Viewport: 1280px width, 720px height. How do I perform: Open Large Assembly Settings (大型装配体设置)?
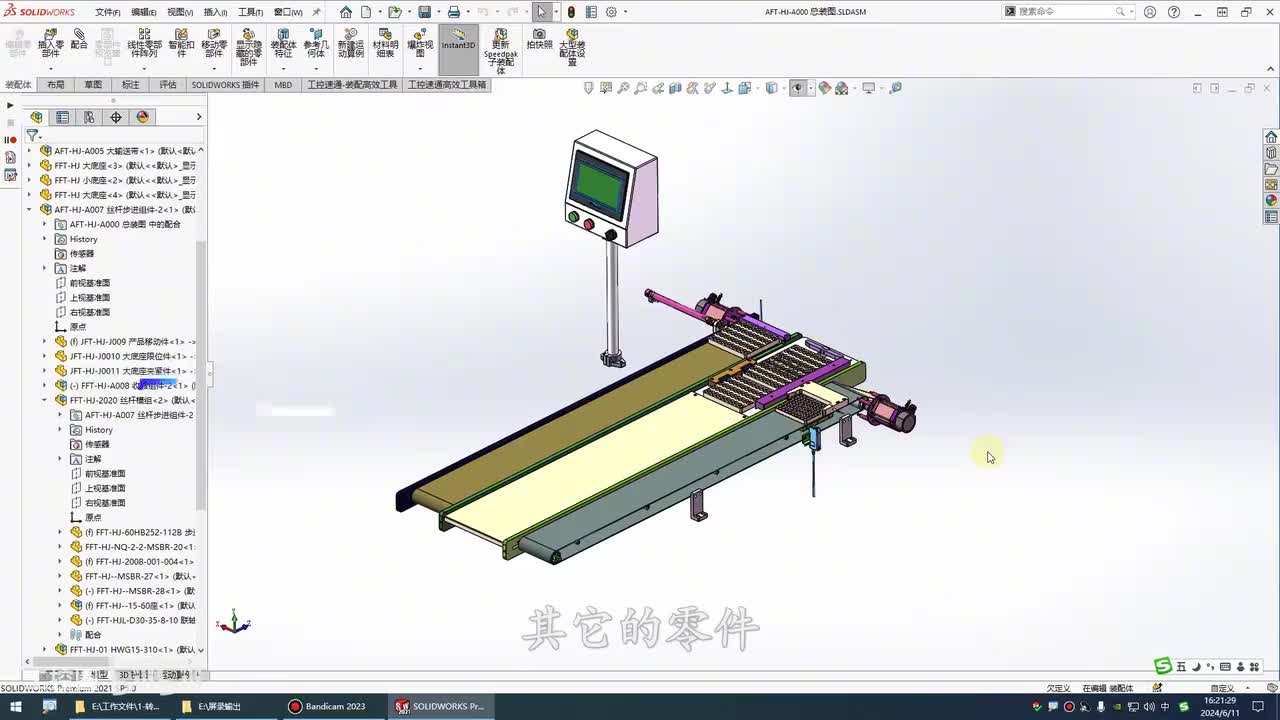(572, 47)
